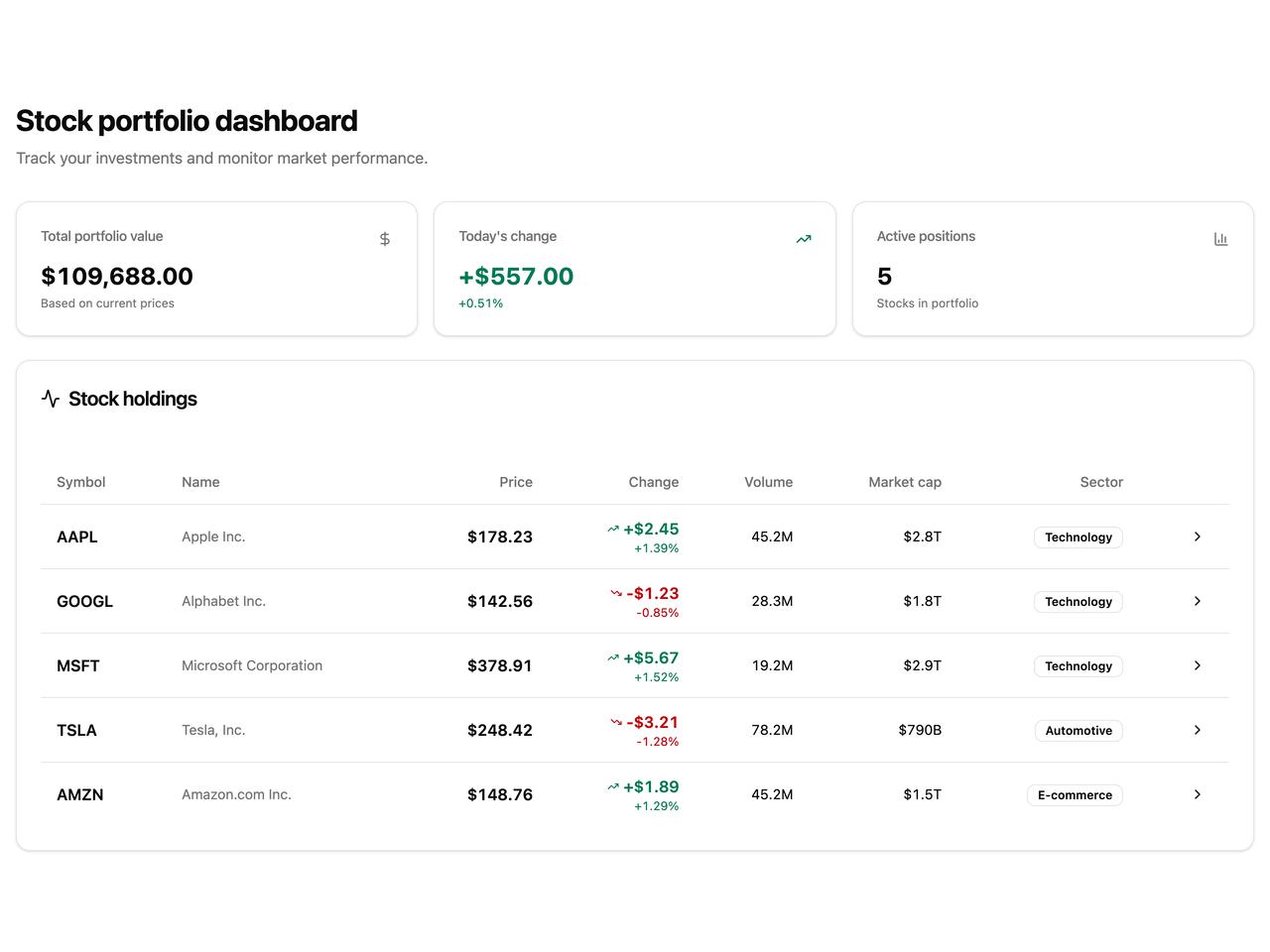Click the 78.2M volume value

click(x=772, y=730)
